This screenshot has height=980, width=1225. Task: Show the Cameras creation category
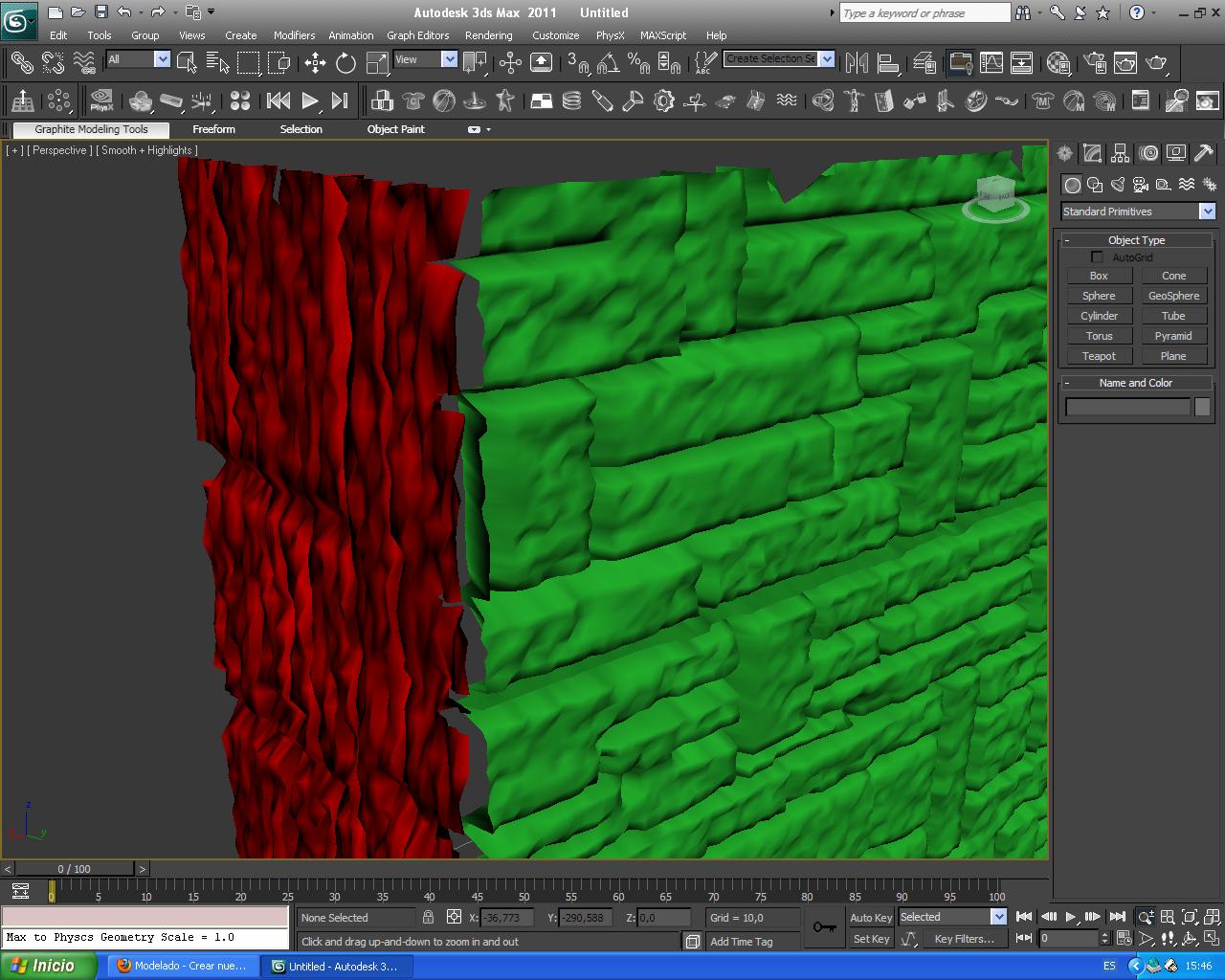pyautogui.click(x=1141, y=185)
